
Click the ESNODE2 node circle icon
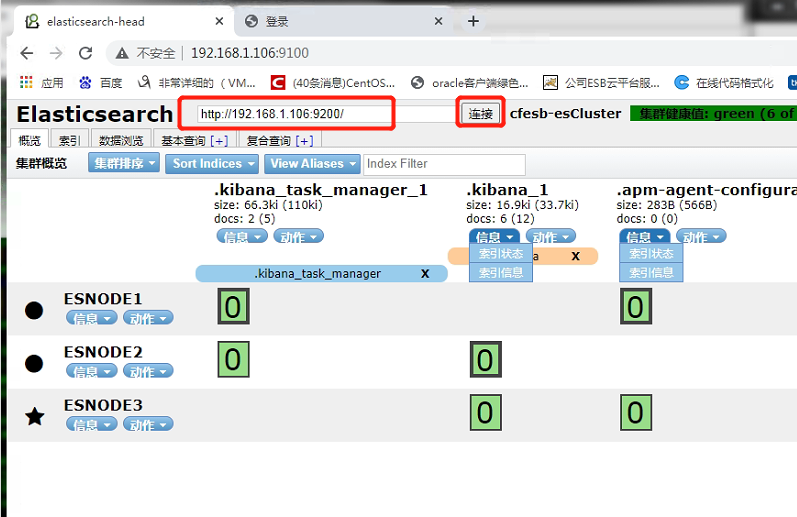pos(34,363)
